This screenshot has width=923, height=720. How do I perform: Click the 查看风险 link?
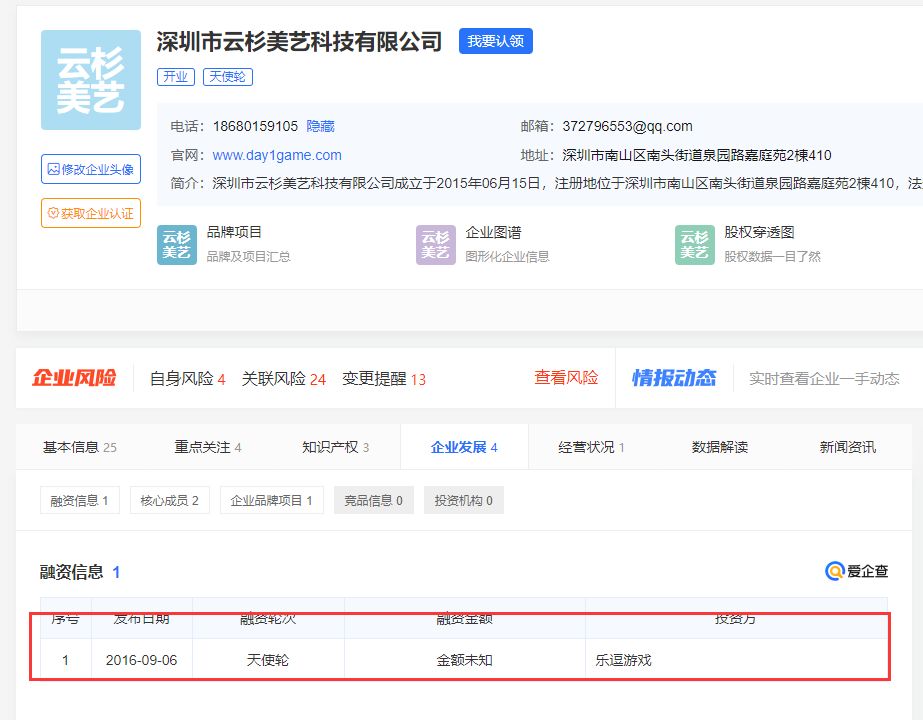[566, 377]
